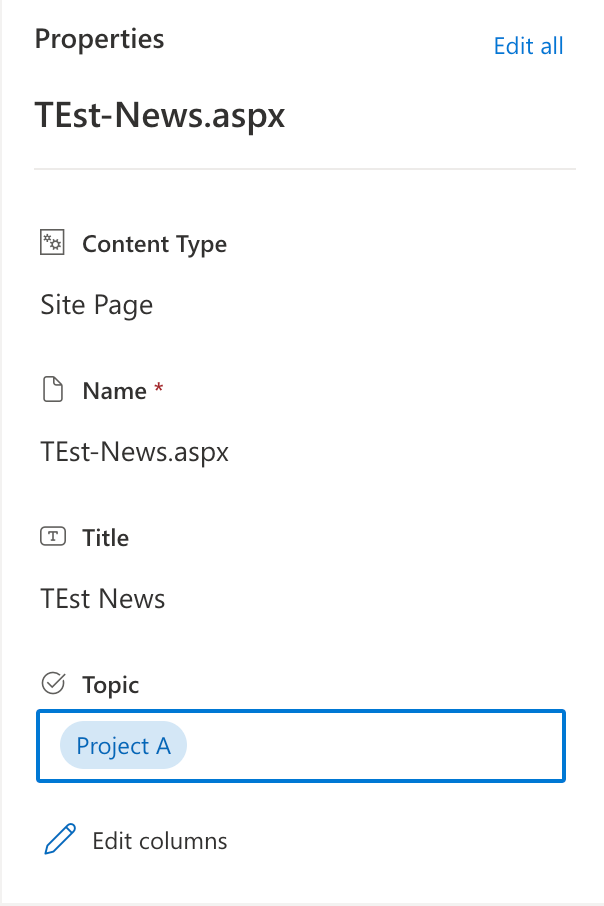
Task: Click the Topic choice checkmark icon
Action: point(52,684)
